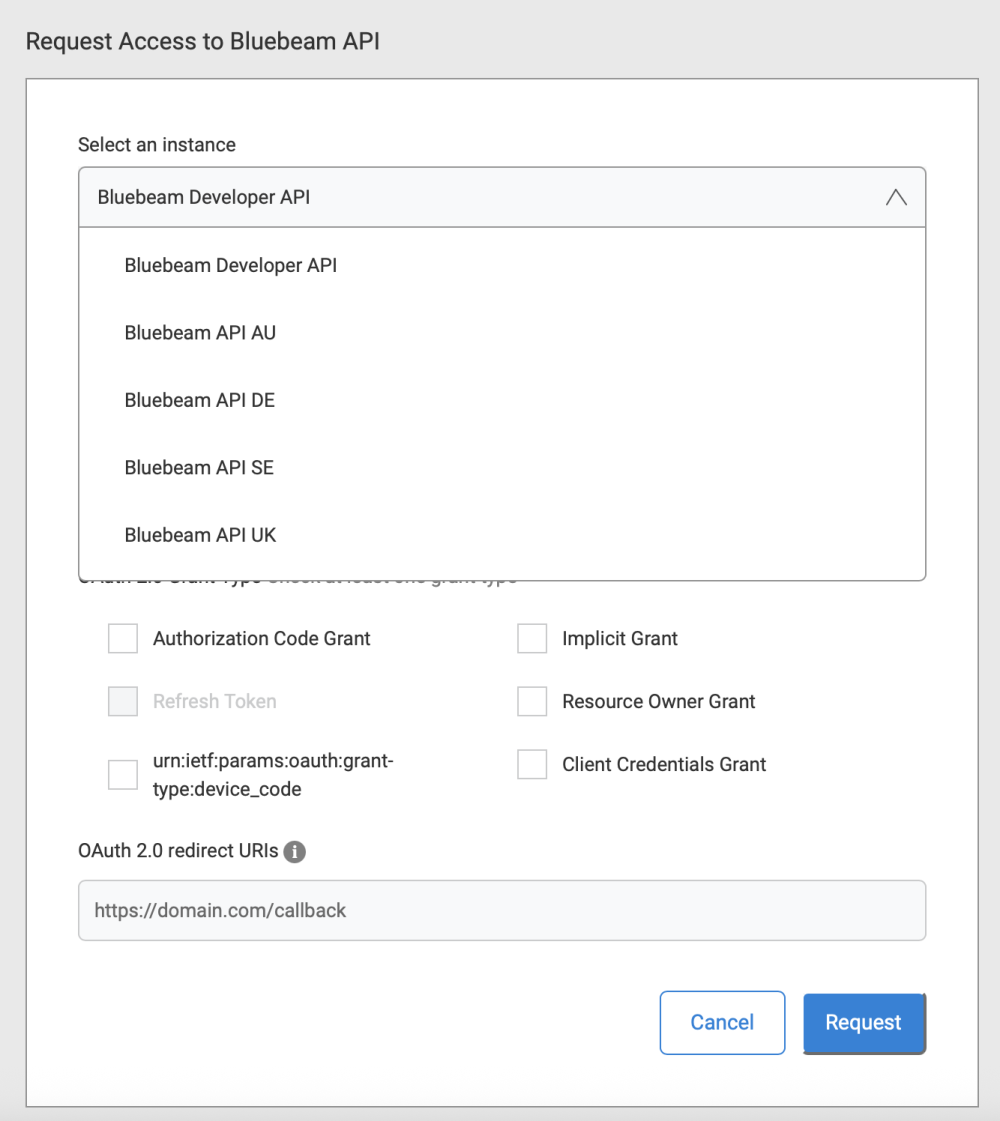Image resolution: width=1000 pixels, height=1121 pixels.
Task: Pick Bluebeam API UK instance
Action: point(502,535)
